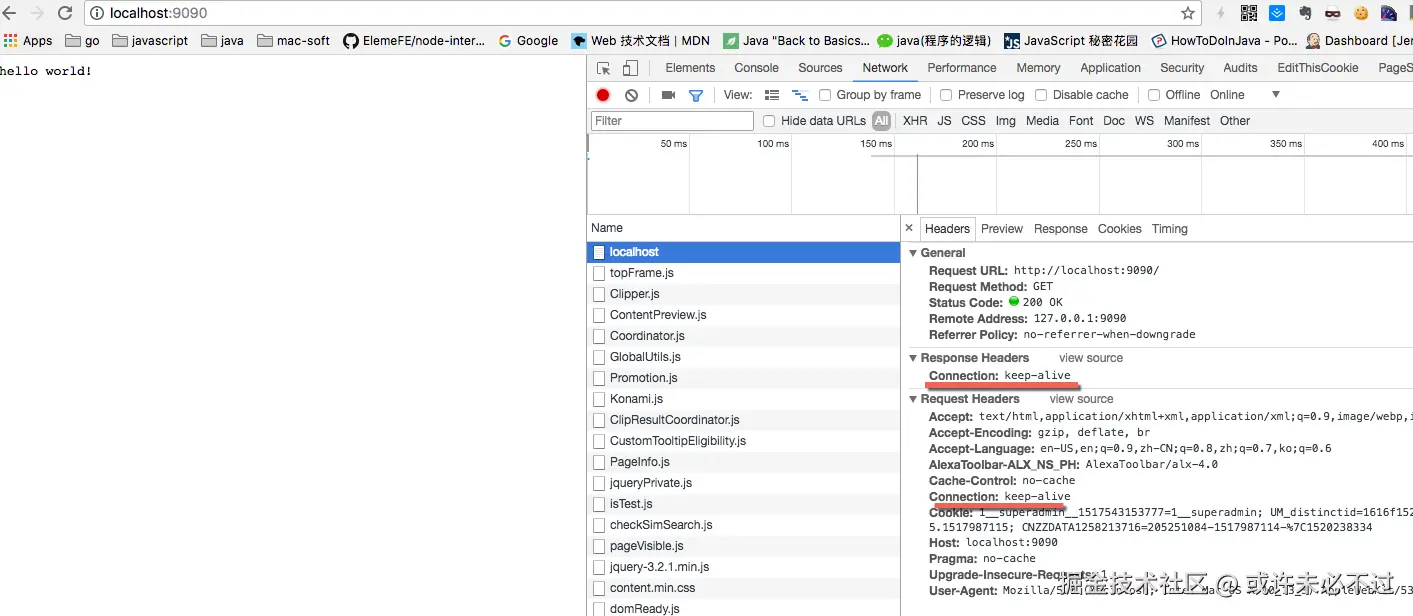Click the blue download-arrow extension icon
Screen dimensions: 1413x616
(x=1277, y=13)
